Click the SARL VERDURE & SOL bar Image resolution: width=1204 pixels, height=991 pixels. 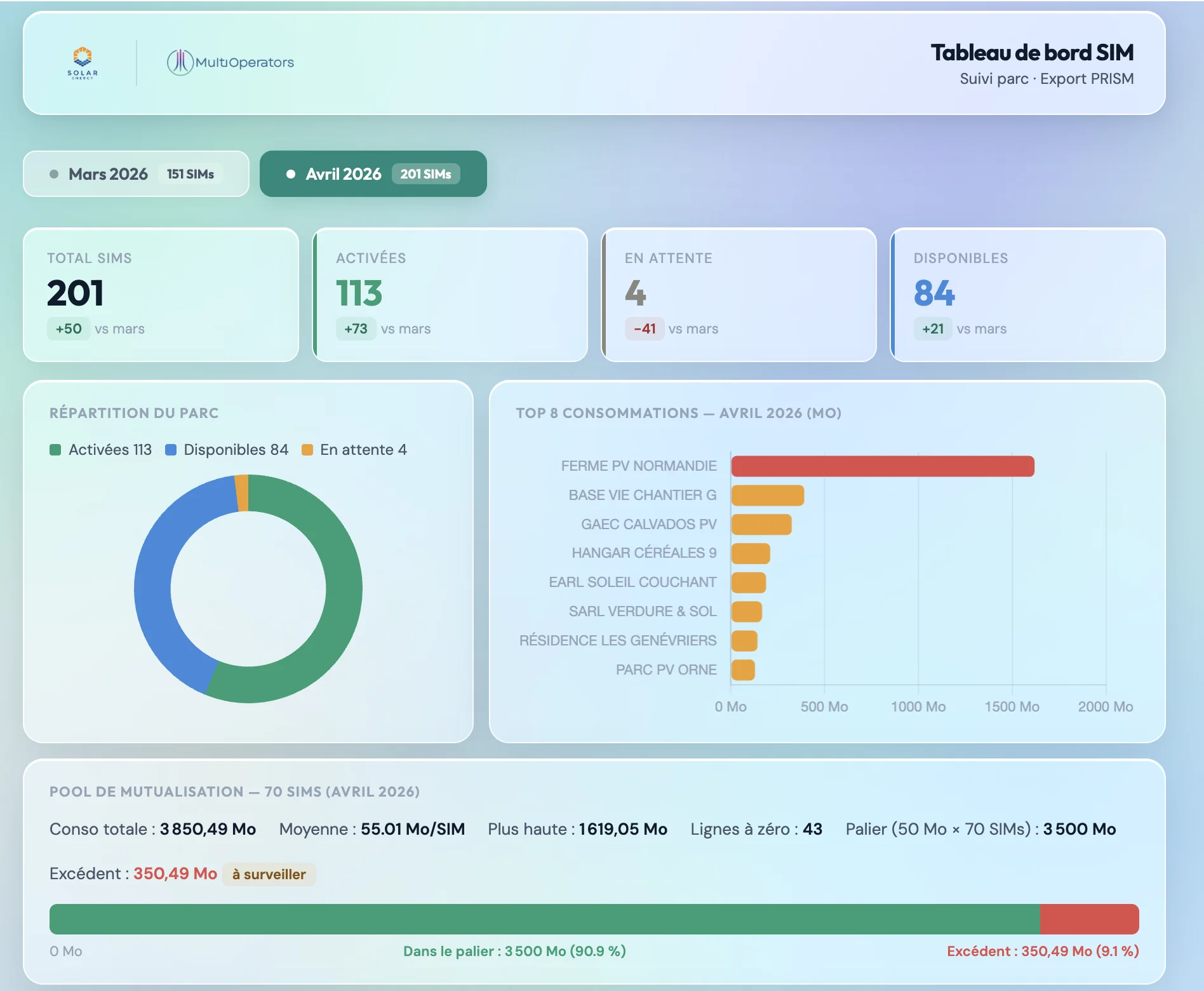point(747,612)
